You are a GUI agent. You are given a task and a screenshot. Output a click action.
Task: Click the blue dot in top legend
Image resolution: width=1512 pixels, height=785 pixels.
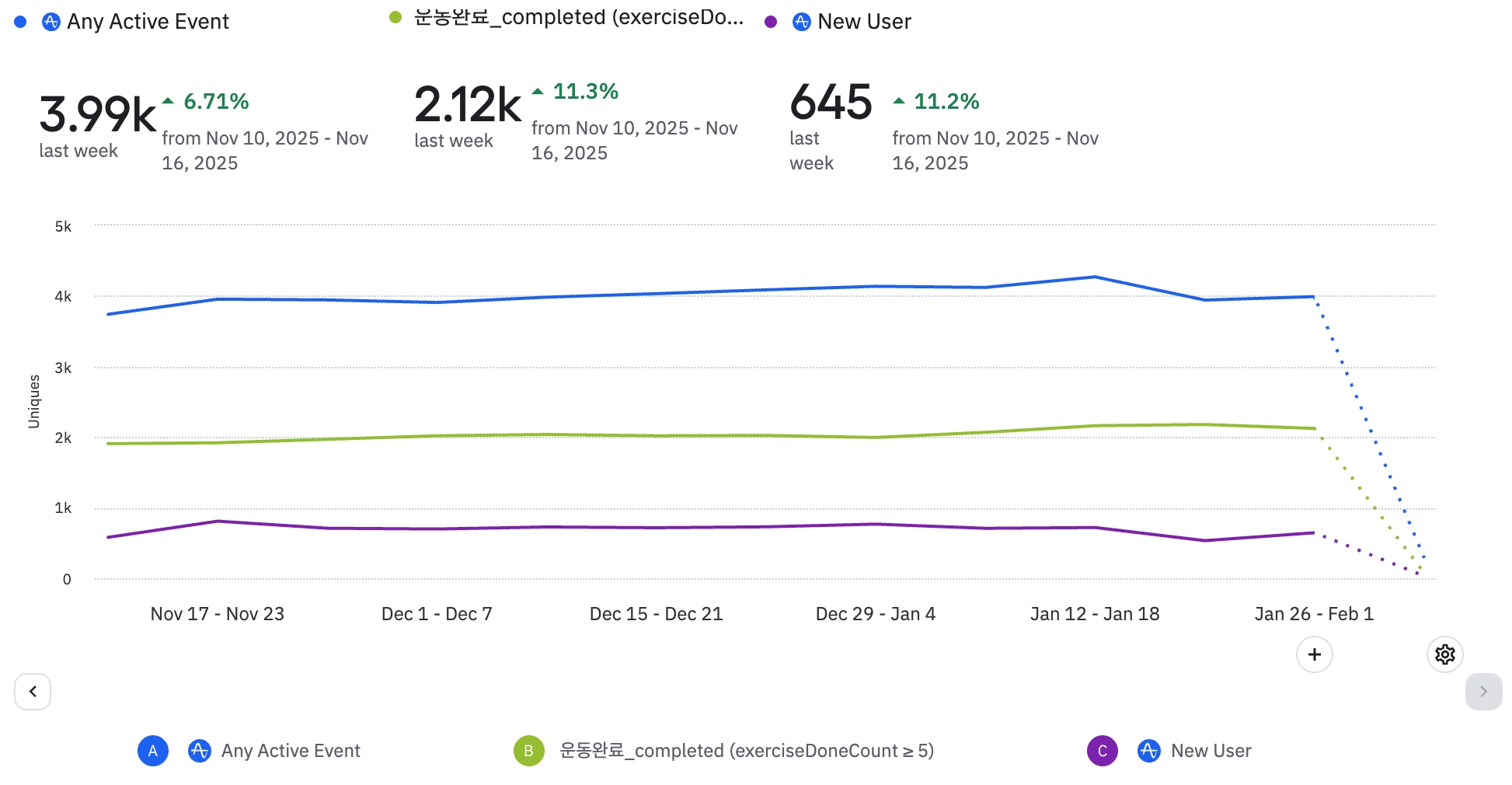tap(21, 22)
